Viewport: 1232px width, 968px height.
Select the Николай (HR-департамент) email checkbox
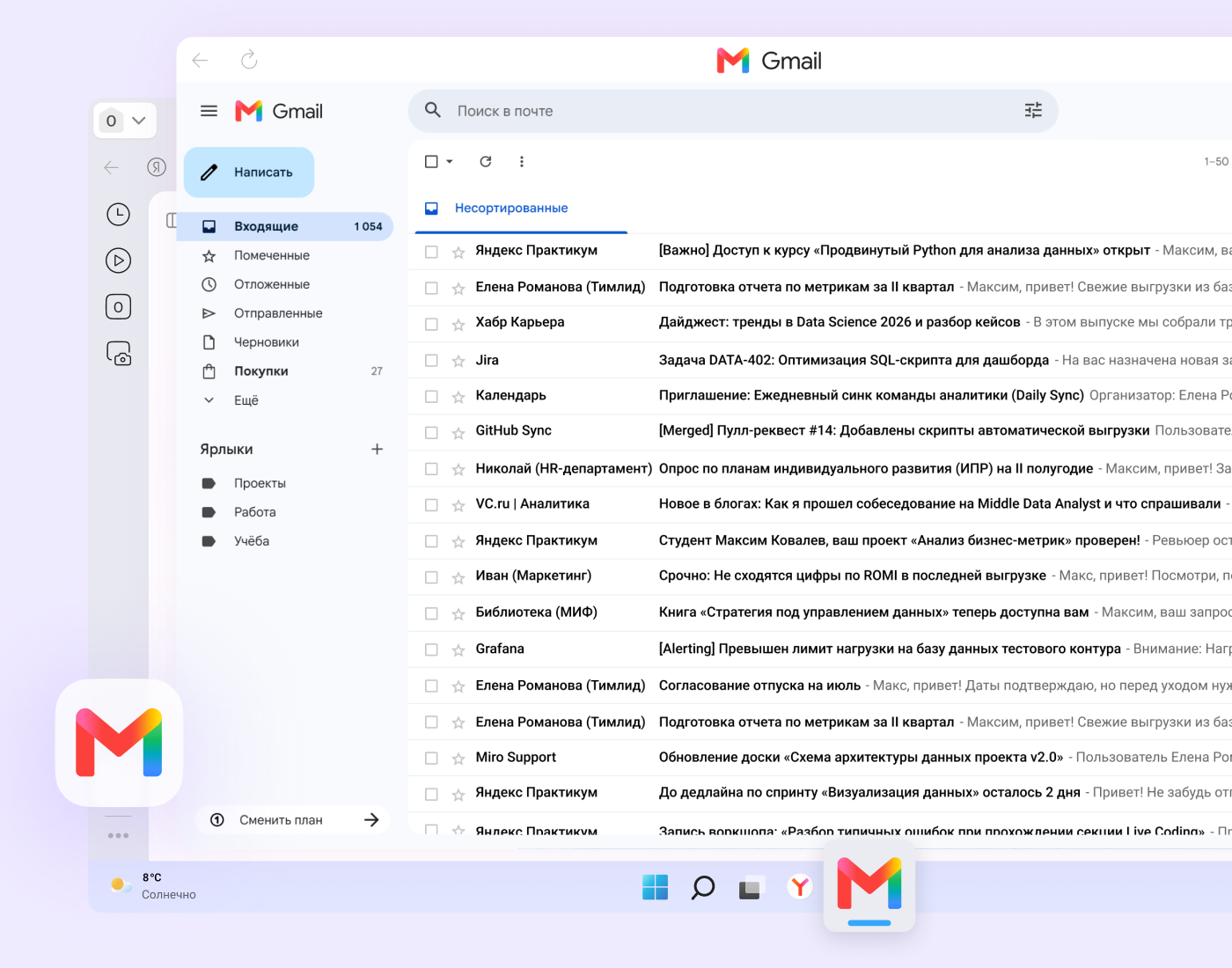click(x=431, y=469)
